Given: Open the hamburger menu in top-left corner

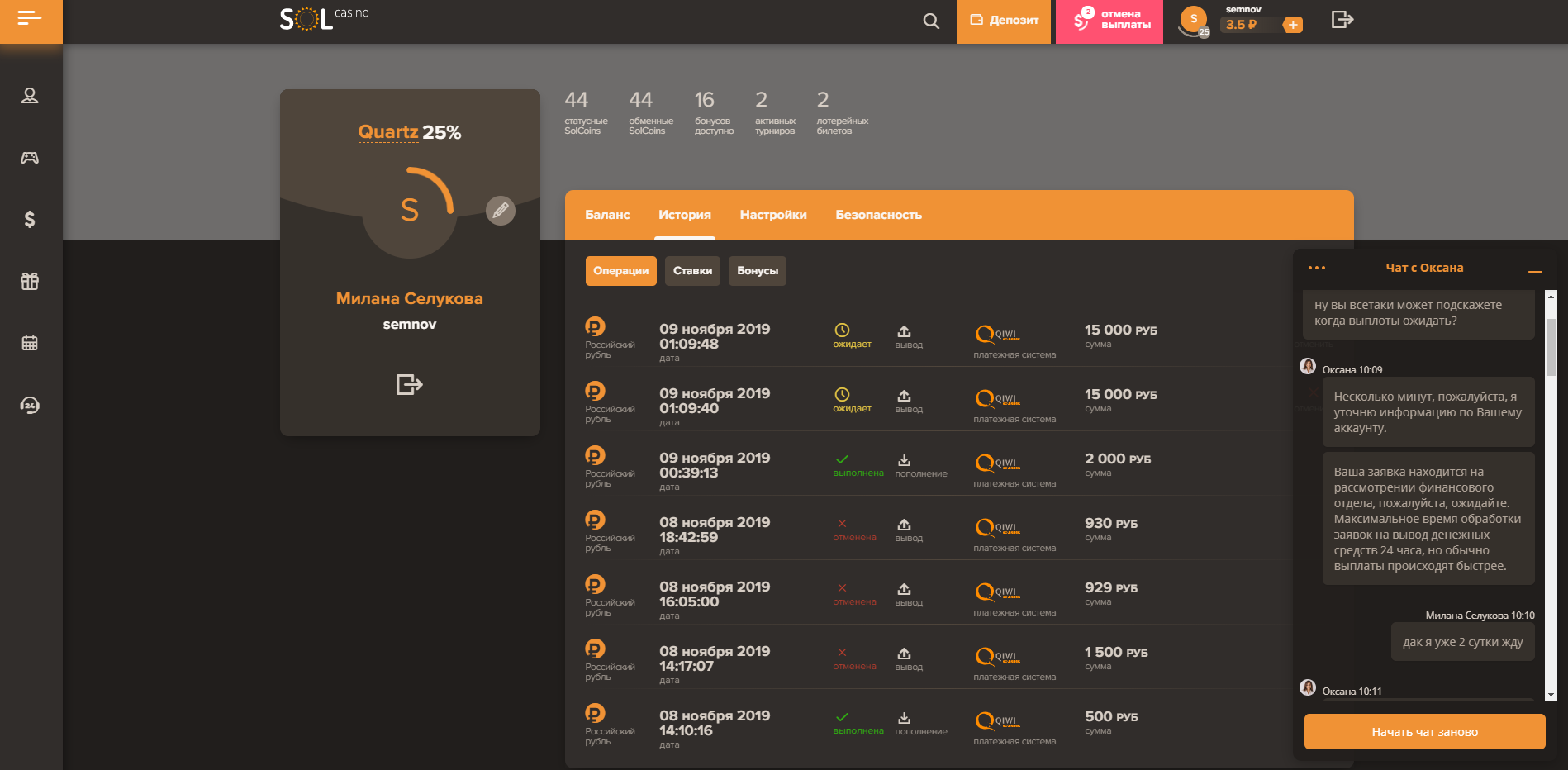Looking at the screenshot, I should [30, 18].
